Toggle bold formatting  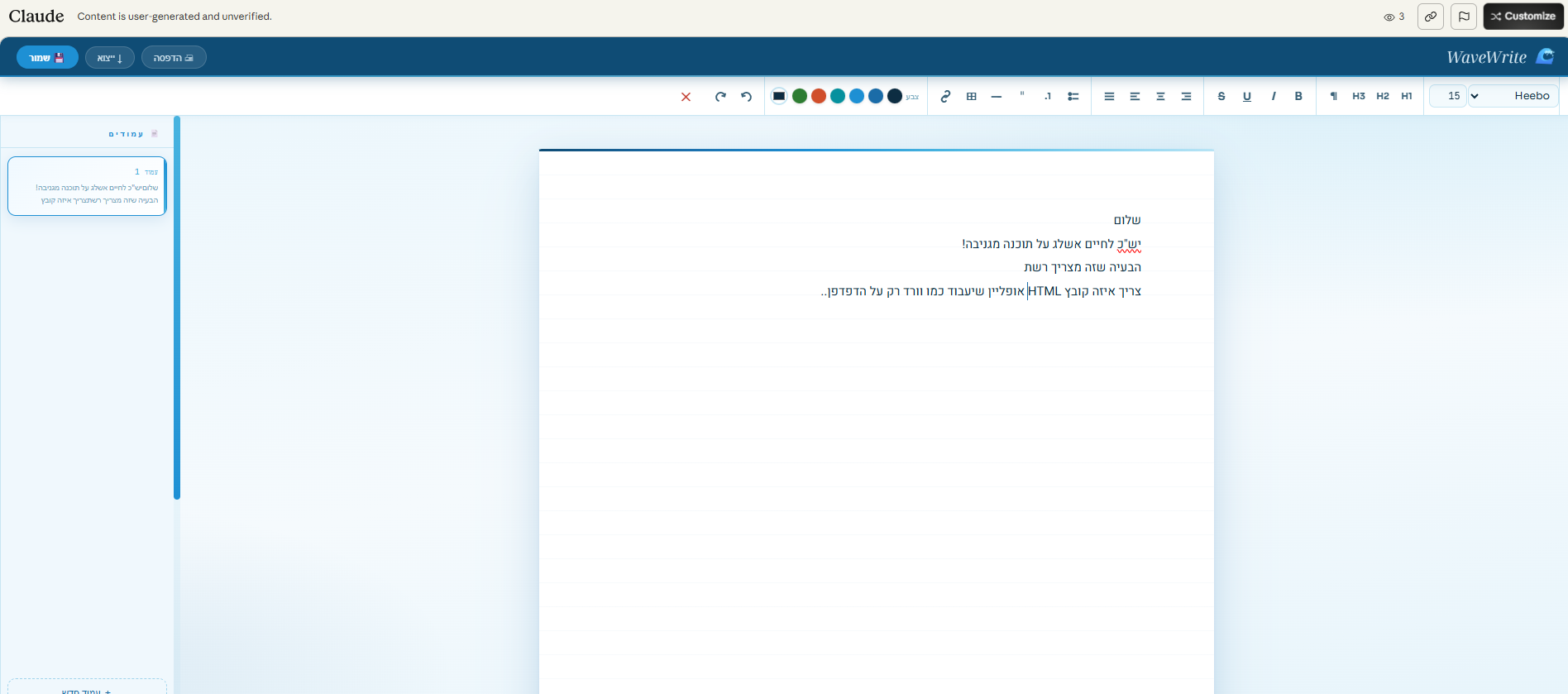click(x=1298, y=96)
